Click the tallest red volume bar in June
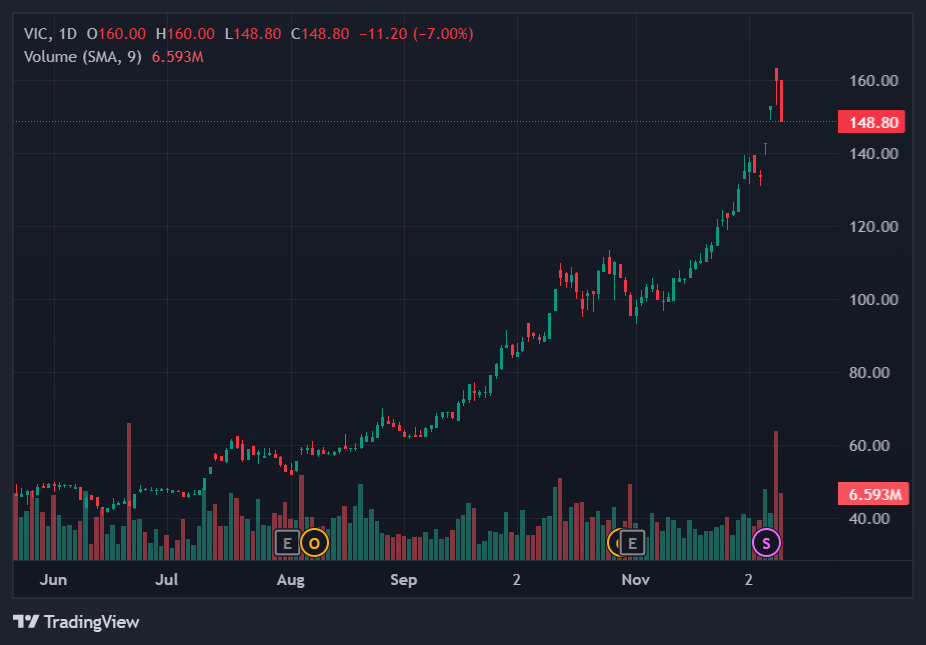The height and width of the screenshot is (645, 926). (x=129, y=490)
